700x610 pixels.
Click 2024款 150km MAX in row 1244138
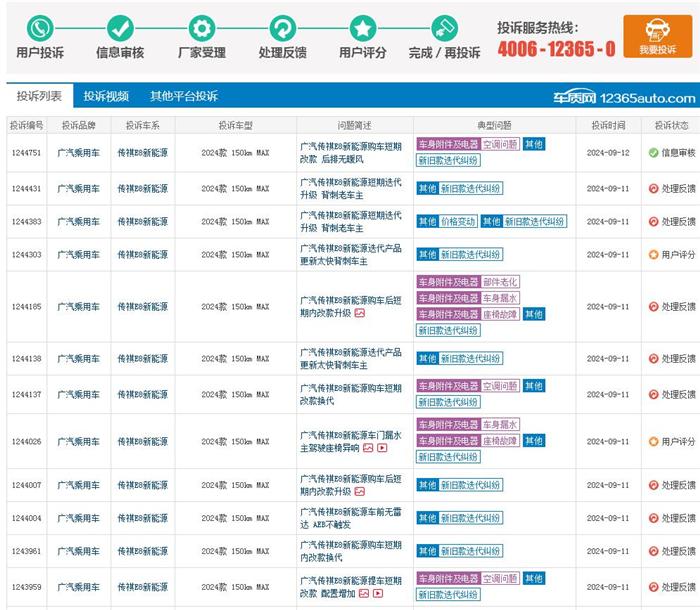pos(235,358)
